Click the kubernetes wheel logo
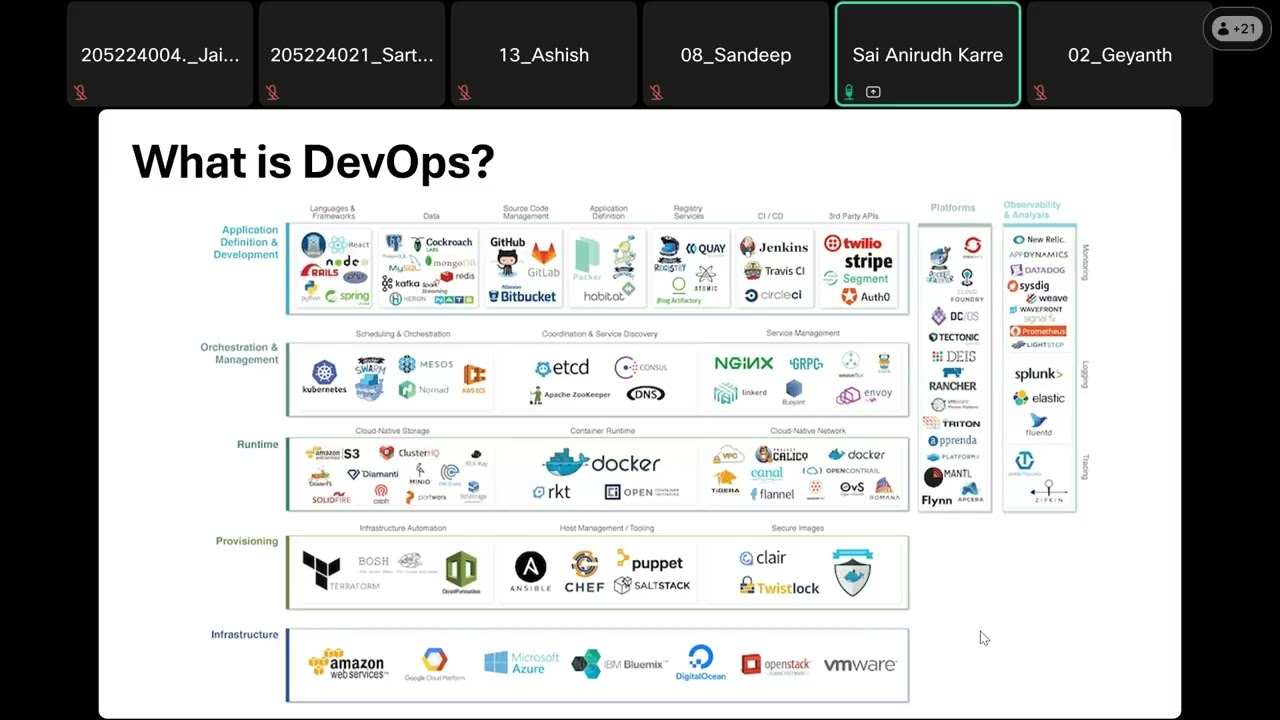 click(324, 378)
